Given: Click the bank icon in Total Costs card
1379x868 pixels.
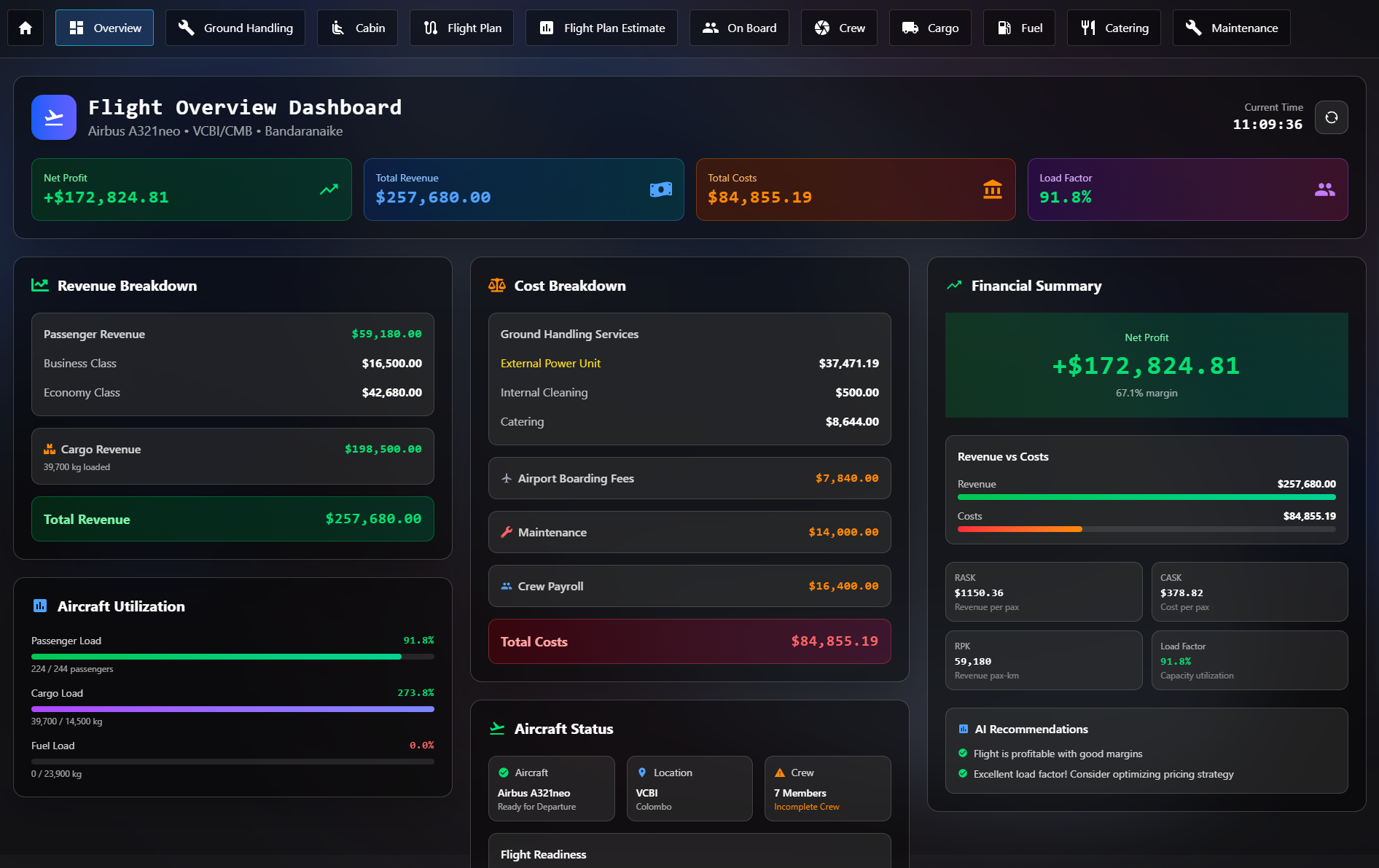Looking at the screenshot, I should 992,189.
